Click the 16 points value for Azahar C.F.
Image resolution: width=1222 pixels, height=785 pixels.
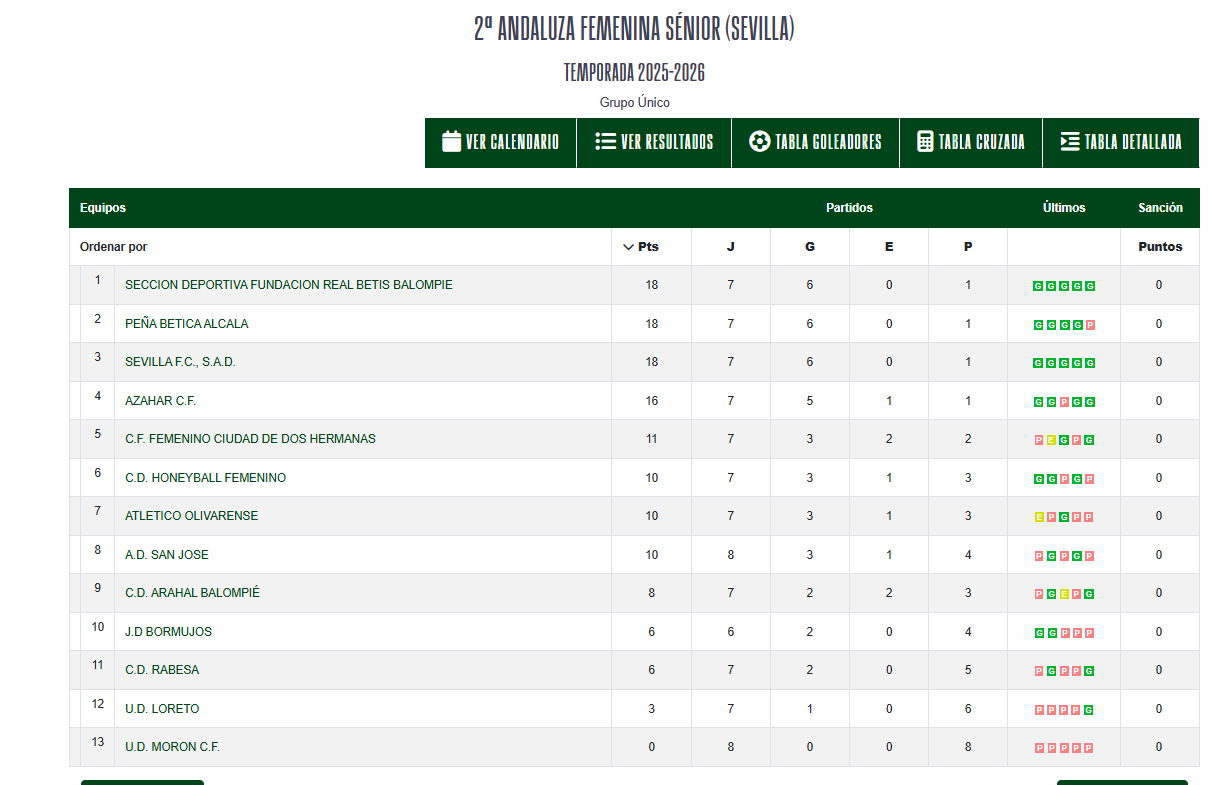(652, 401)
